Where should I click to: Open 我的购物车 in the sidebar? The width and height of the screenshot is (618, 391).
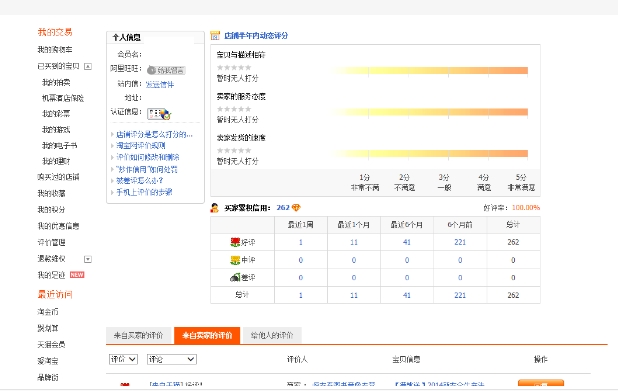pyautogui.click(x=55, y=50)
